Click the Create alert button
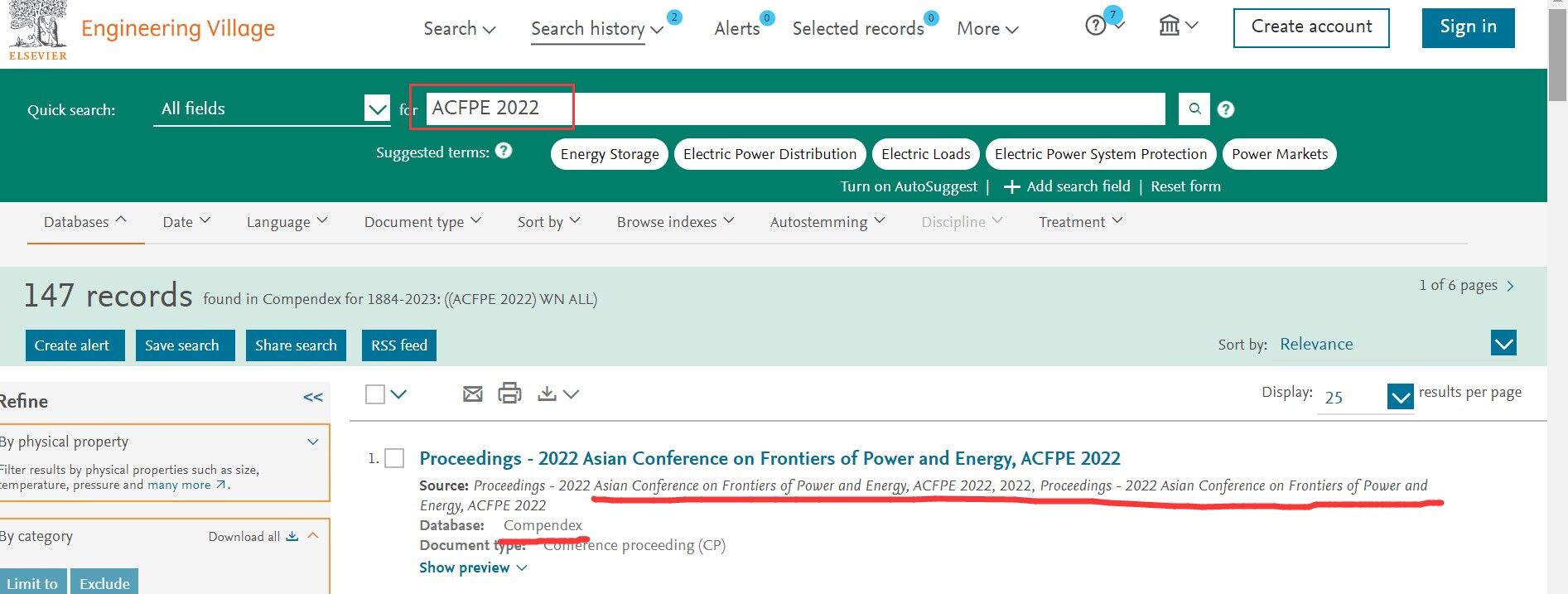The image size is (1568, 594). [x=75, y=345]
